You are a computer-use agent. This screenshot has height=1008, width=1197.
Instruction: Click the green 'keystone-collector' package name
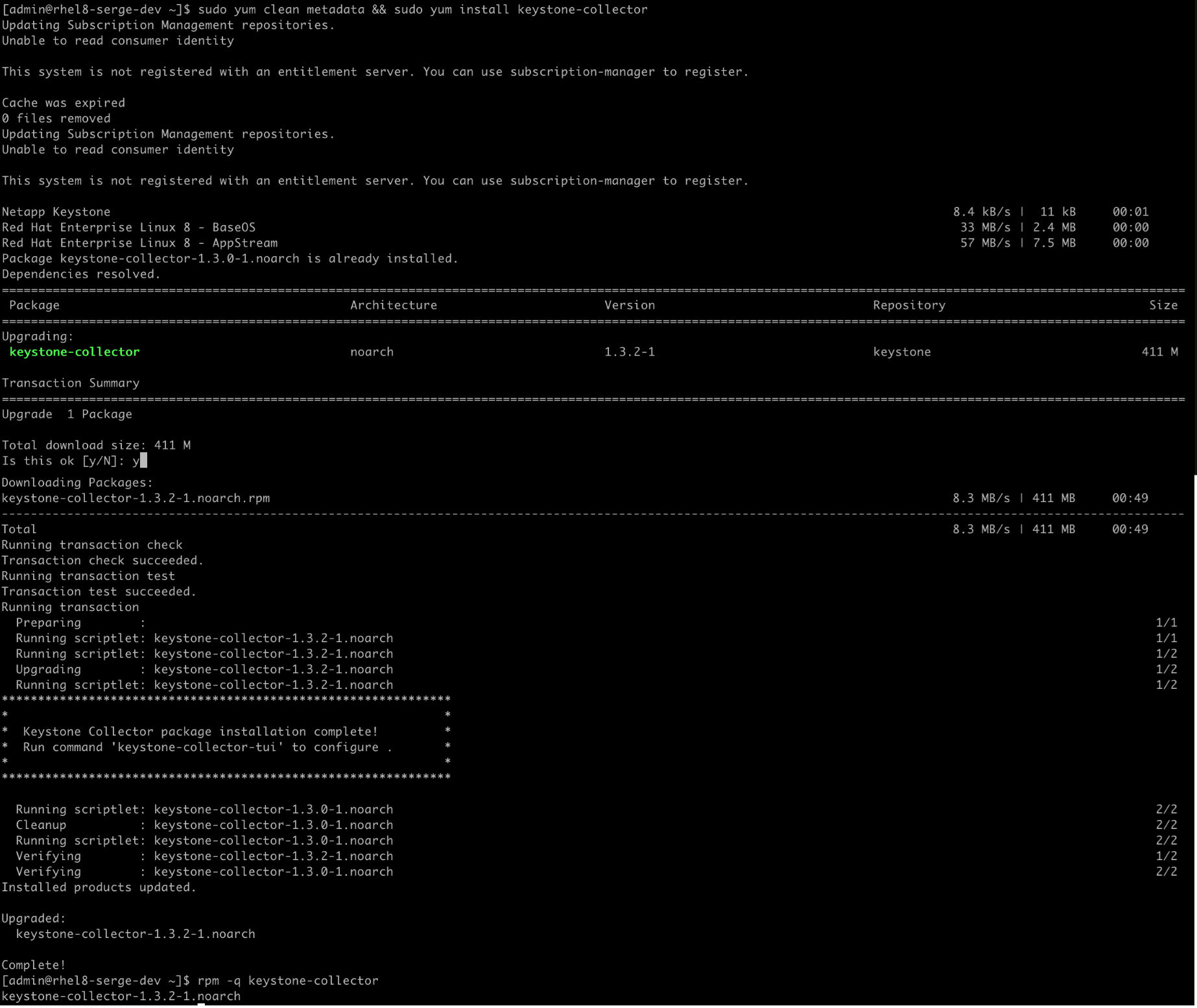pyautogui.click(x=75, y=352)
